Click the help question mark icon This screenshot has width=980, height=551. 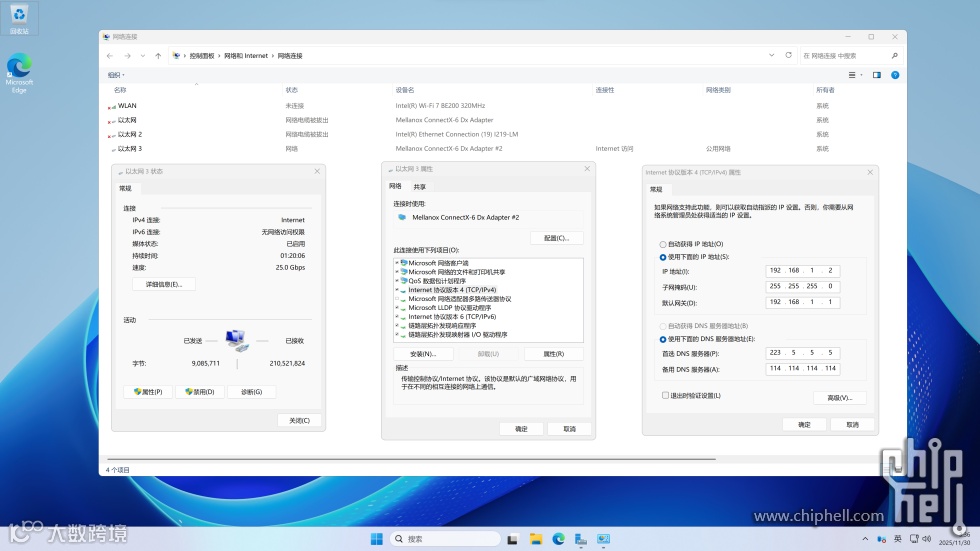click(895, 75)
